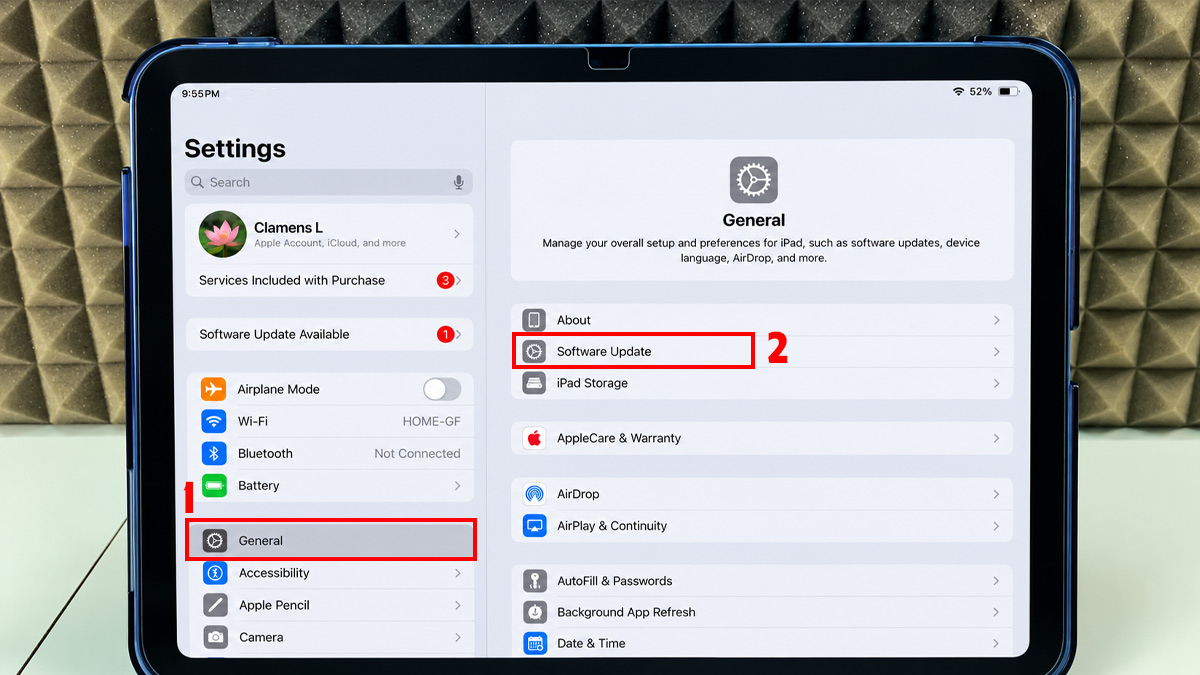
Task: Open Background App Refresh
Action: 762,612
